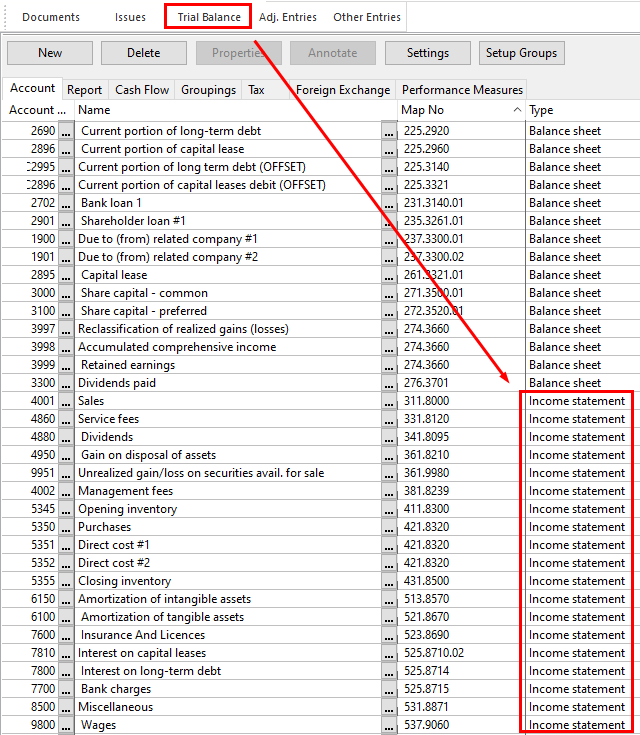Viewport: 640px width, 735px height.
Task: Open map number picker for Service fees
Action: click(389, 419)
